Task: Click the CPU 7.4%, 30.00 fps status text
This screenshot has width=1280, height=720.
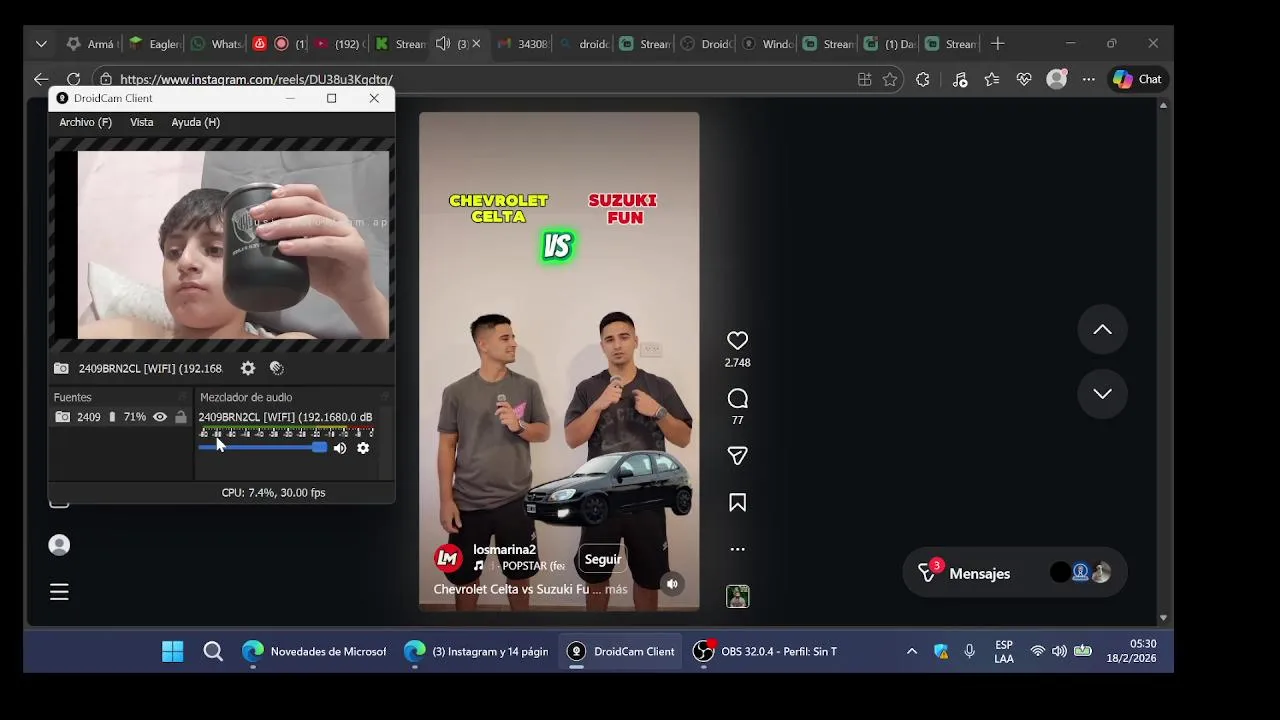Action: tap(273, 492)
